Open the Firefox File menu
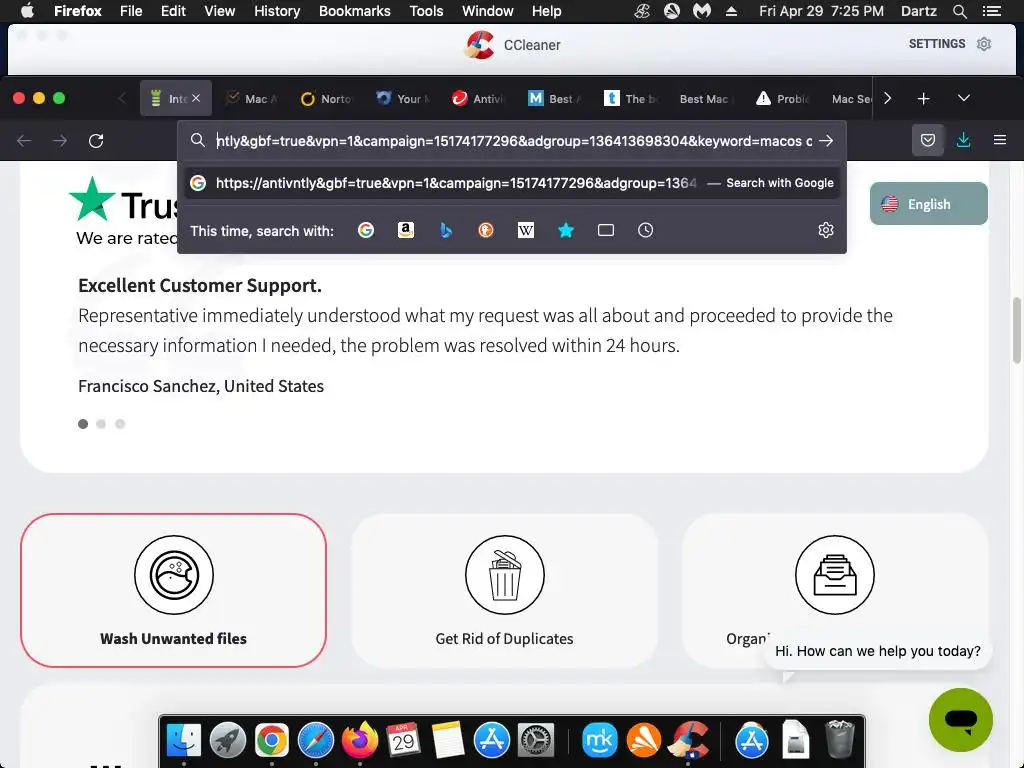This screenshot has height=768, width=1024. click(131, 11)
